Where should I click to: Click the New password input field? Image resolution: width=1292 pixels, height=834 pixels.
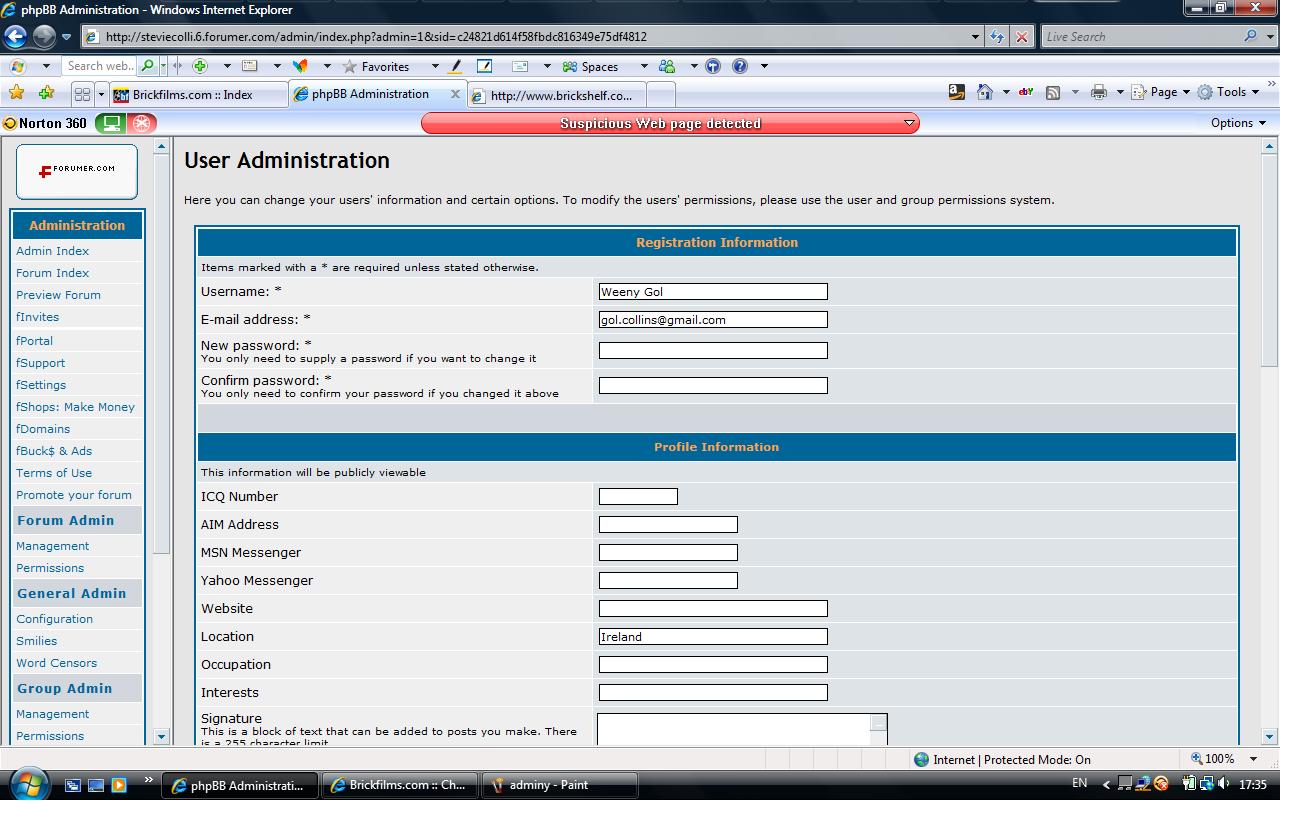point(713,351)
